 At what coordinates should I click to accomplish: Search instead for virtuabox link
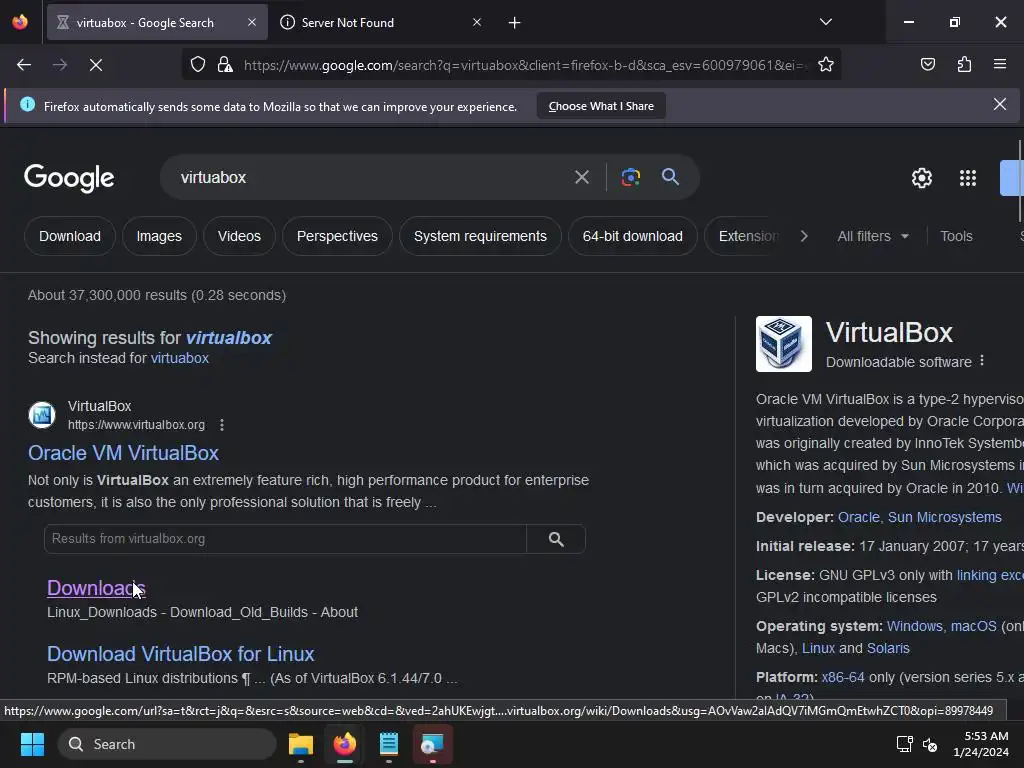(x=180, y=359)
